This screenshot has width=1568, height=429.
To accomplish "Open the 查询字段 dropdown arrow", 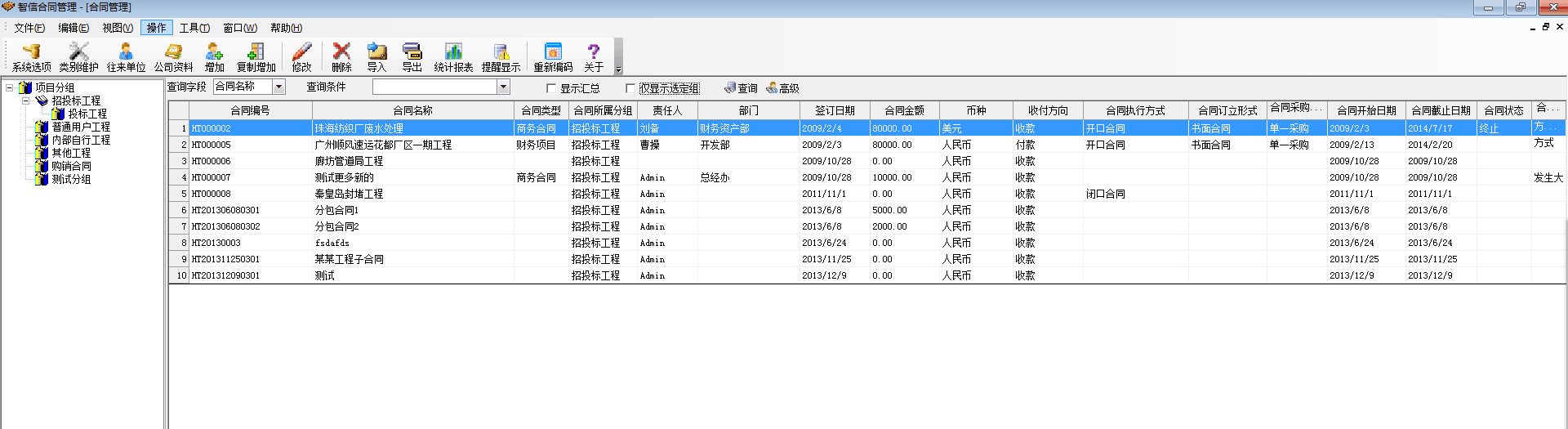I will point(278,87).
